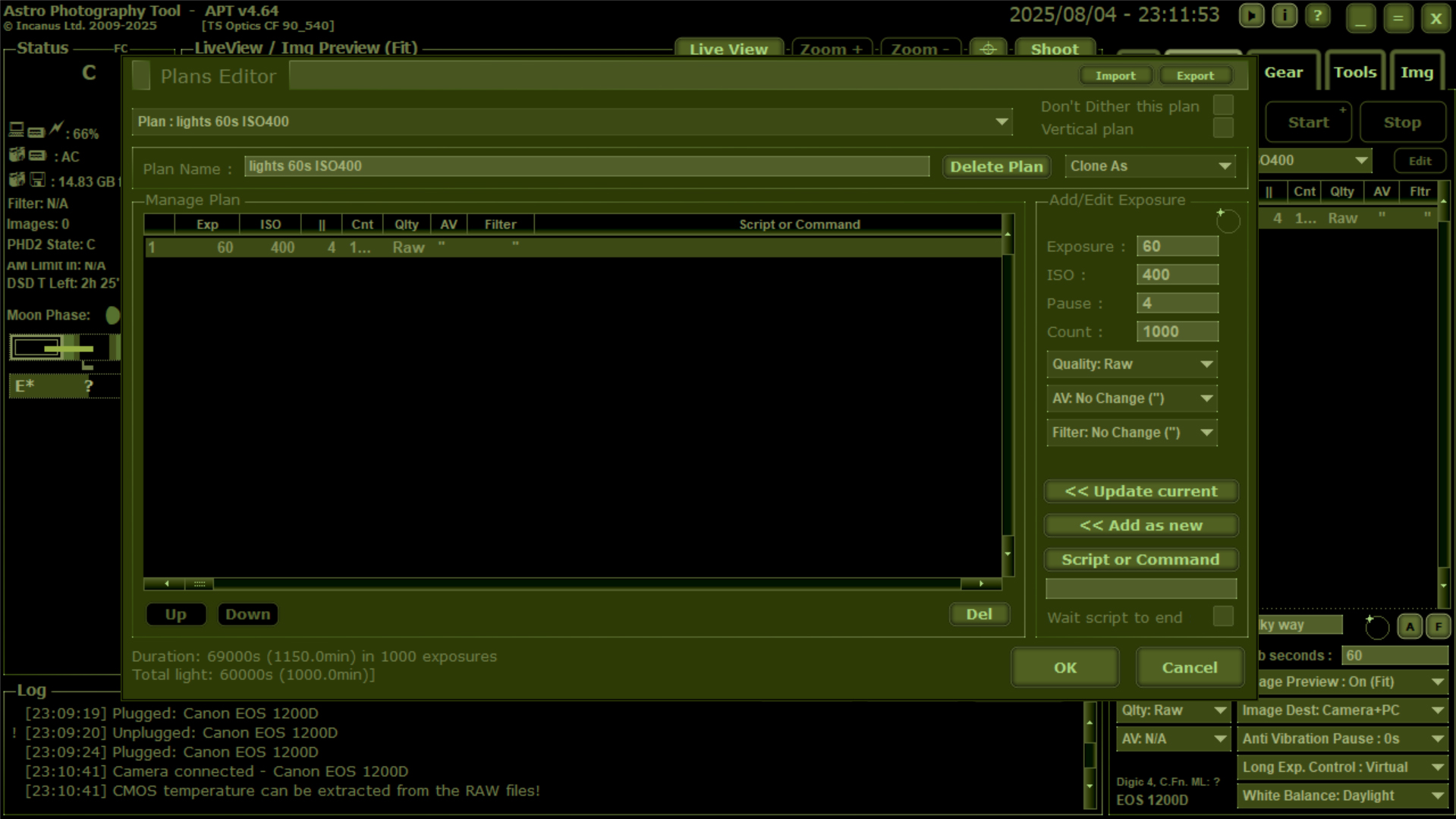
Task: Click '<< Update current' button
Action: coord(1140,491)
